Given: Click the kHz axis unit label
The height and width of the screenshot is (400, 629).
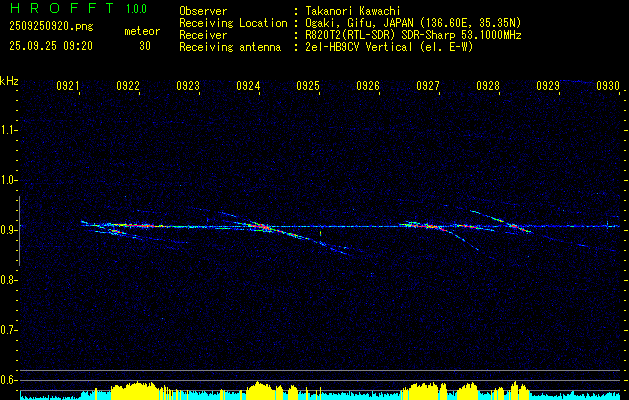Looking at the screenshot, I should click(x=9, y=81).
